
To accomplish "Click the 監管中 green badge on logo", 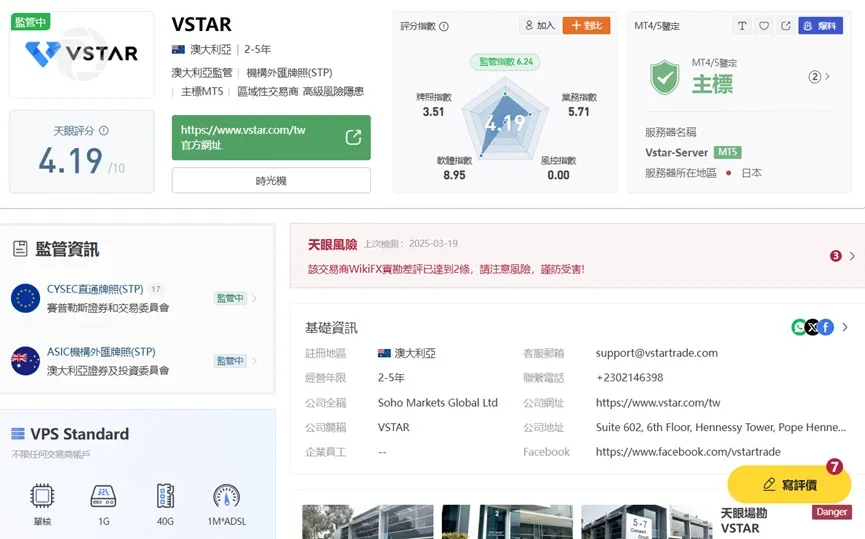I will pos(30,22).
